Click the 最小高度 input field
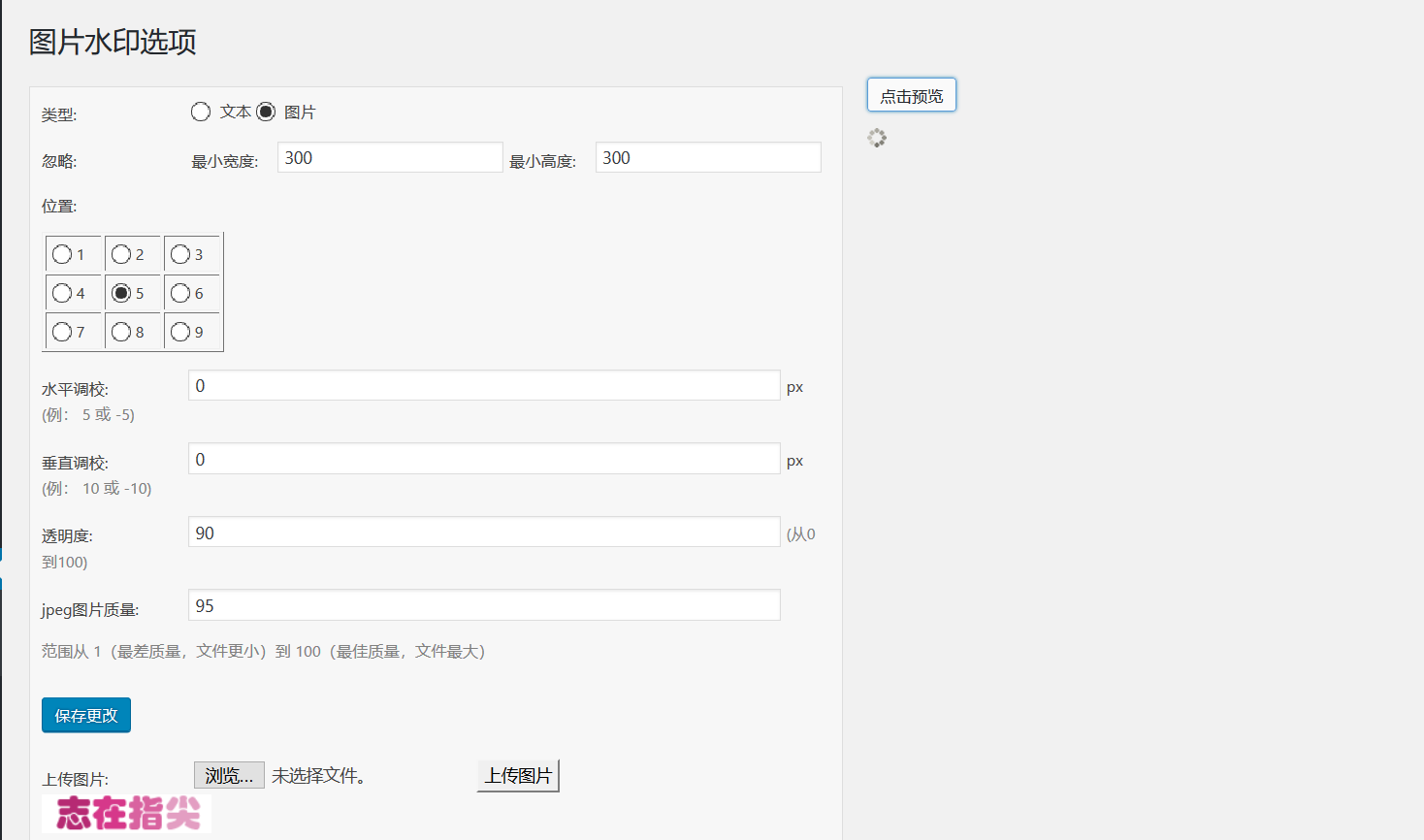 tap(708, 157)
